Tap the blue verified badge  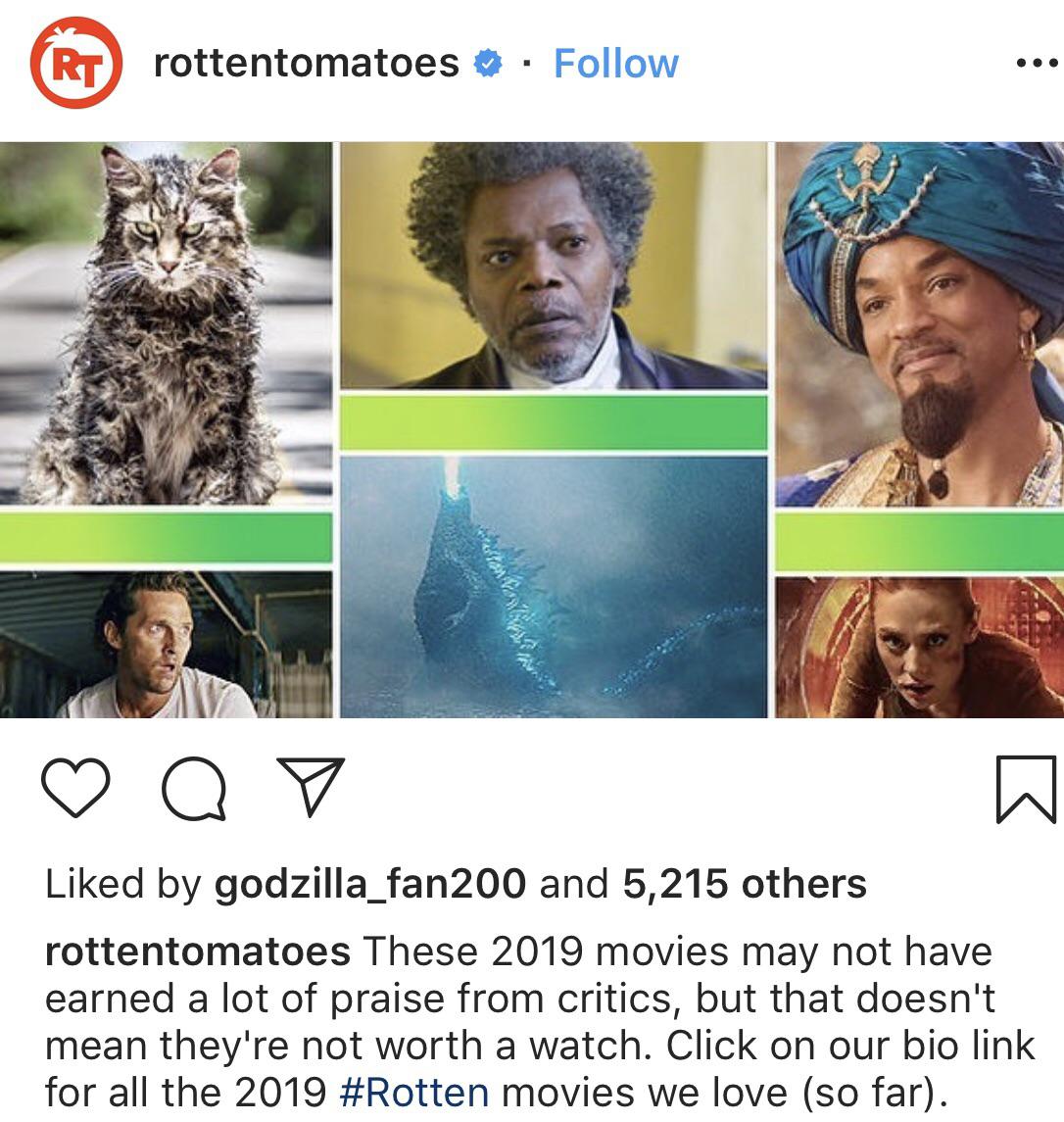tap(488, 64)
